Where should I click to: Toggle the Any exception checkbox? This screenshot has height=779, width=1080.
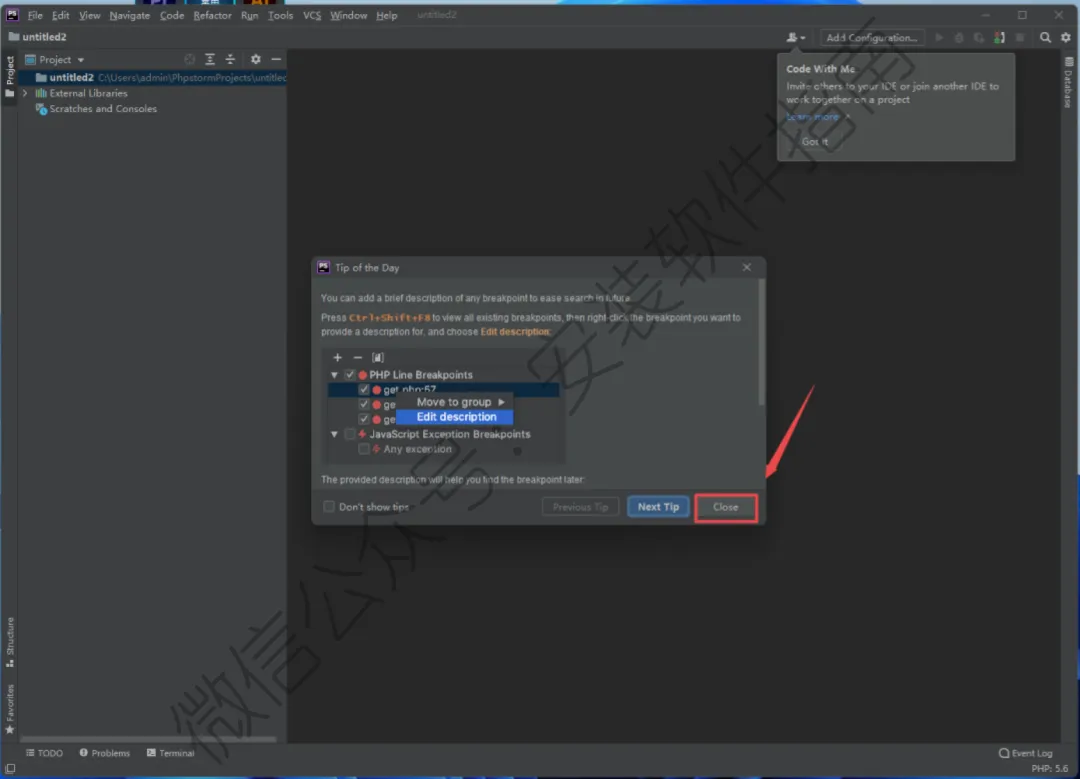(364, 449)
